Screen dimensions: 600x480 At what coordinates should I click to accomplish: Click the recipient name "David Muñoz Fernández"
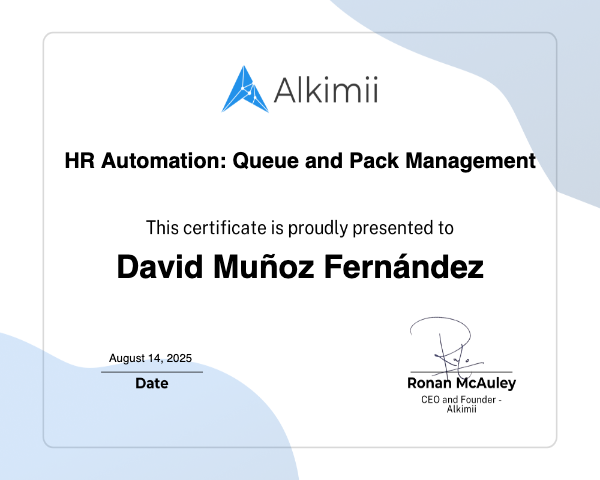click(x=300, y=267)
